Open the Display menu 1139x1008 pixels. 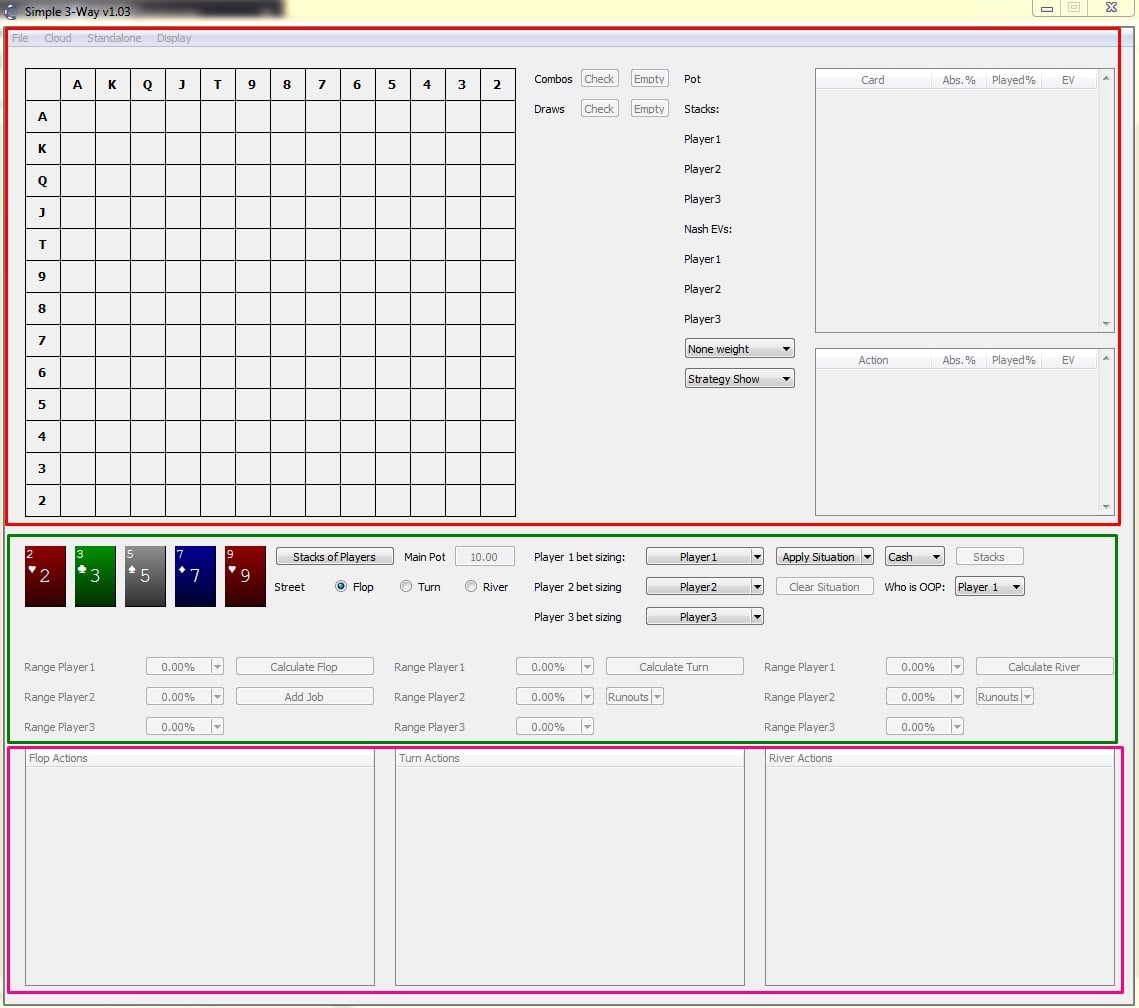(173, 38)
